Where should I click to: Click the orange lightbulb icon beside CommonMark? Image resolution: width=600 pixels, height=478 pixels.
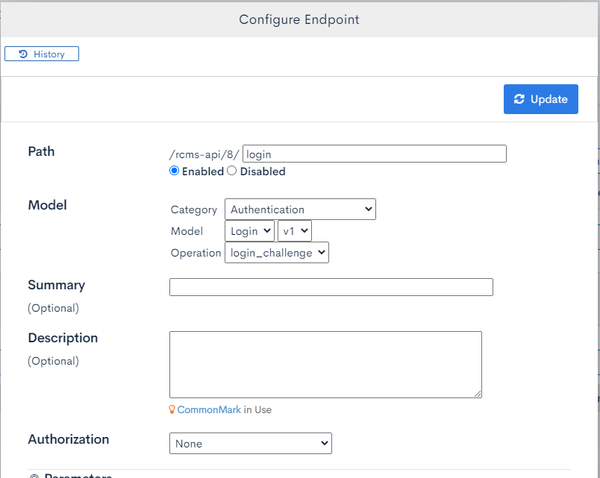point(172,409)
